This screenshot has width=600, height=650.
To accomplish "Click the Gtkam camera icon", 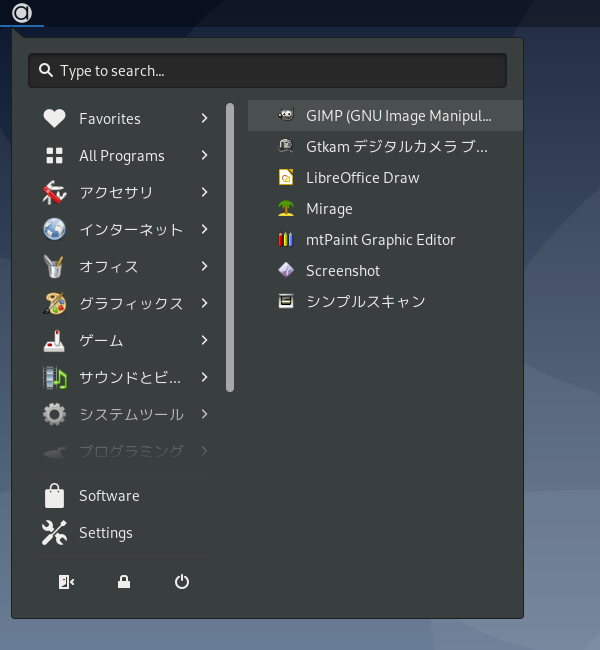I will click(286, 146).
